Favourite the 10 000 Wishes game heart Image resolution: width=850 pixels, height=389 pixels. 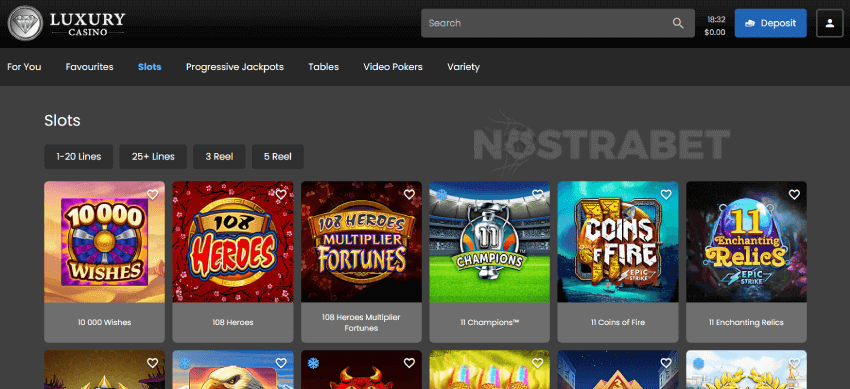tap(152, 194)
